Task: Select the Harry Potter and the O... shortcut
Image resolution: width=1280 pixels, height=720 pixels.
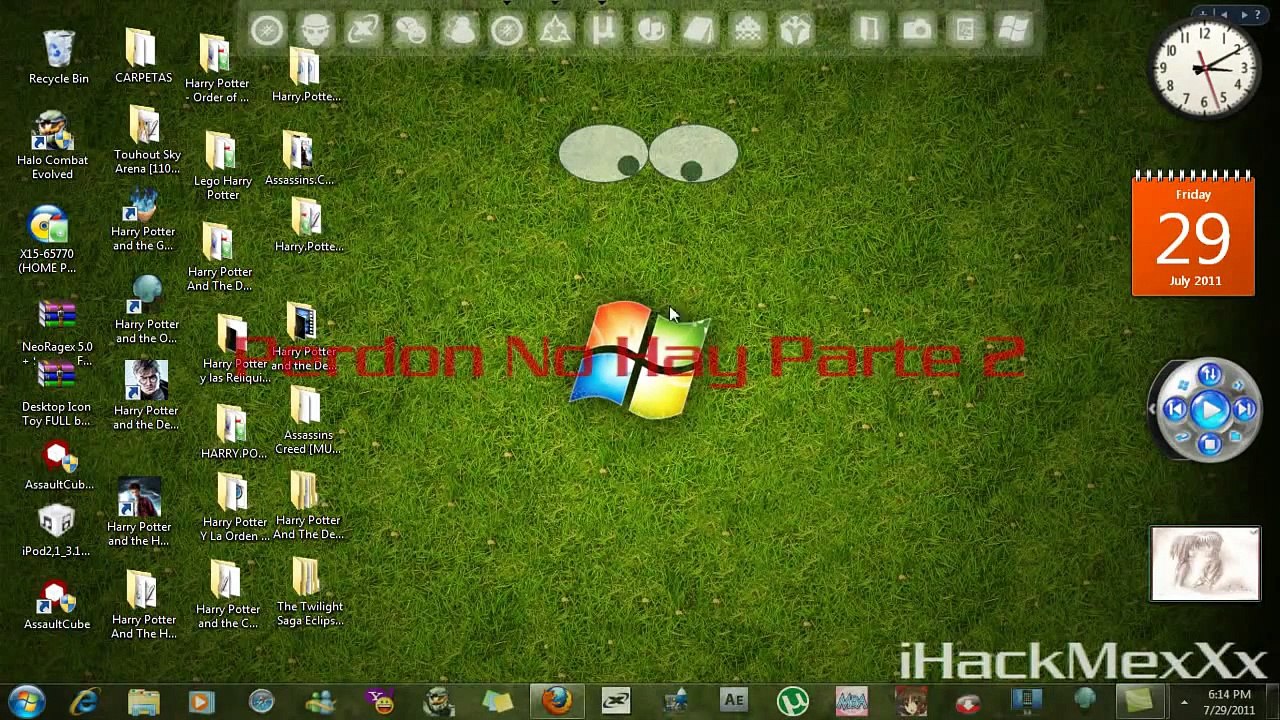Action: pyautogui.click(x=147, y=310)
